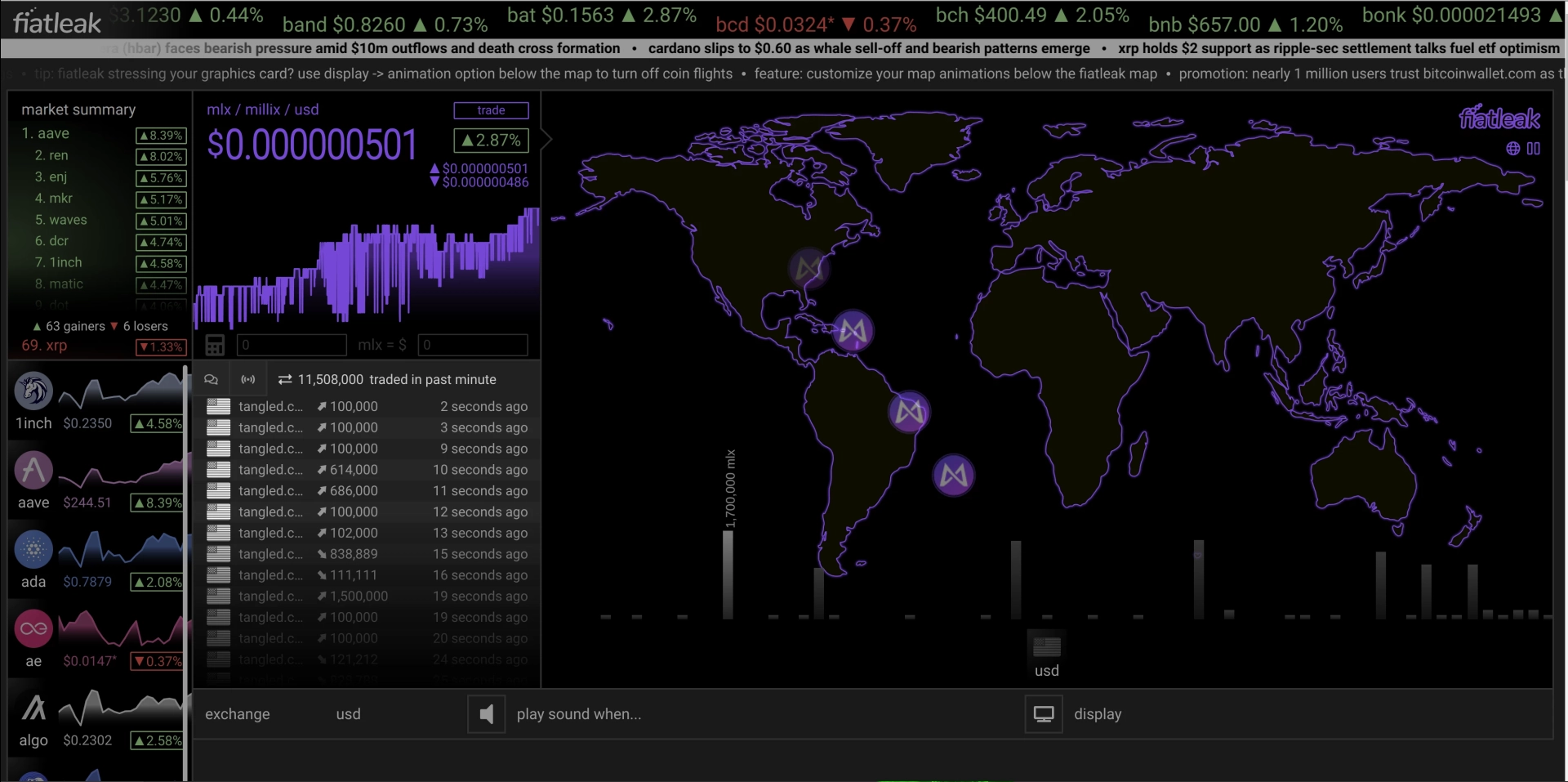Click the mlx amount input field
The image size is (1568, 782).
[292, 345]
